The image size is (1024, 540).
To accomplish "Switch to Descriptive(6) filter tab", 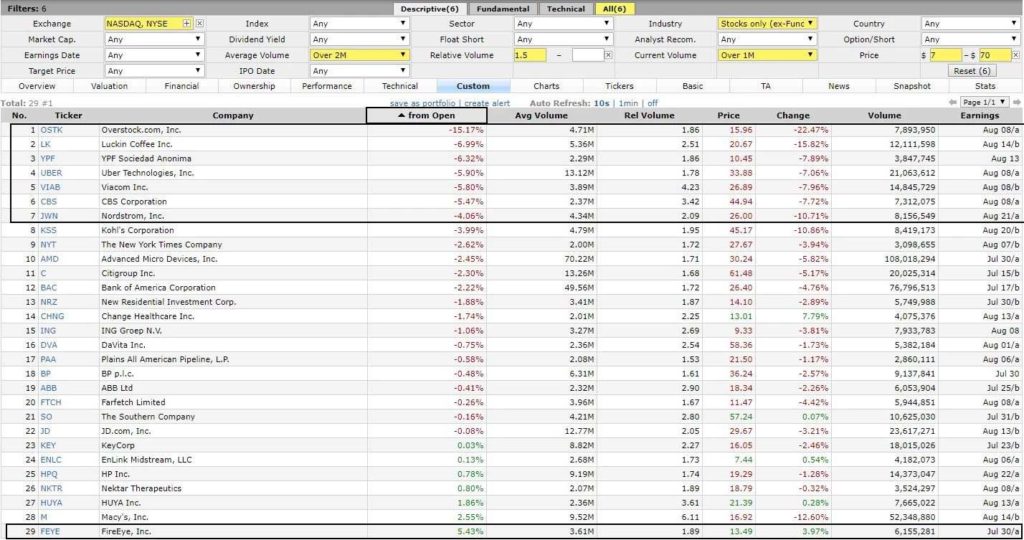I will [430, 8].
